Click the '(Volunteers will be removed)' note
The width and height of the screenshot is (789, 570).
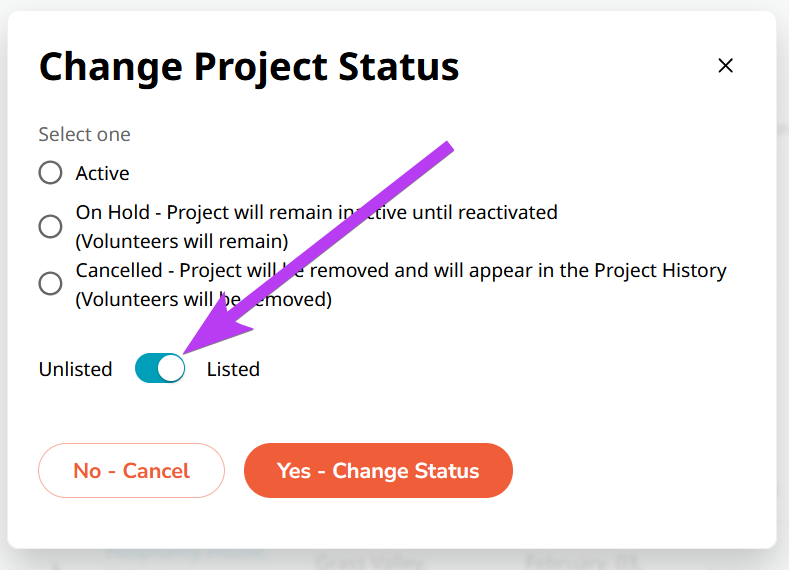point(204,299)
